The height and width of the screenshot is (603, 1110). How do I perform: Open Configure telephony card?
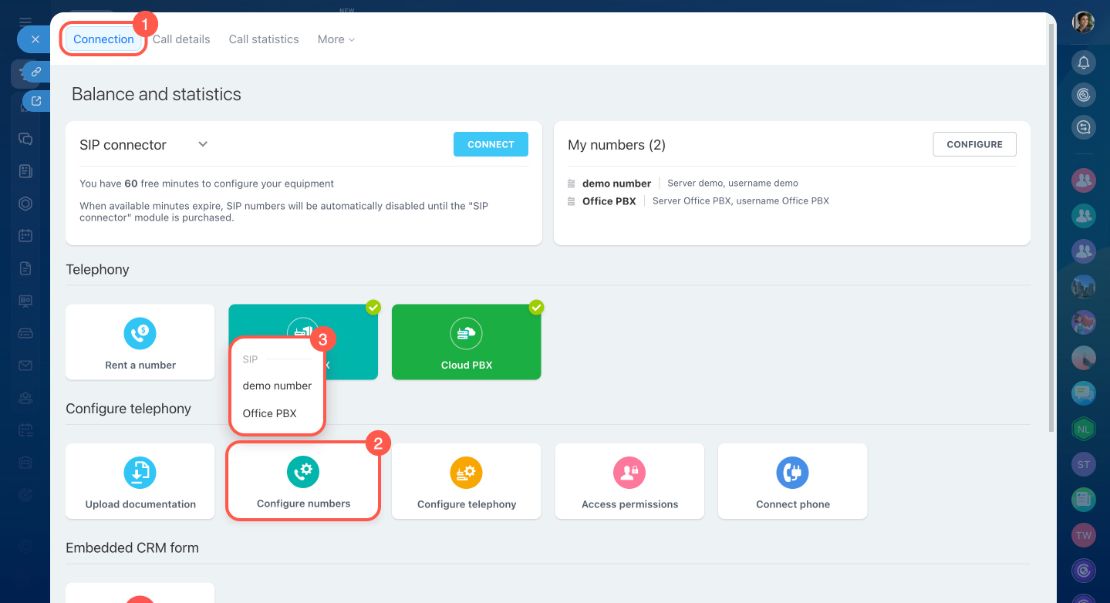click(x=466, y=481)
